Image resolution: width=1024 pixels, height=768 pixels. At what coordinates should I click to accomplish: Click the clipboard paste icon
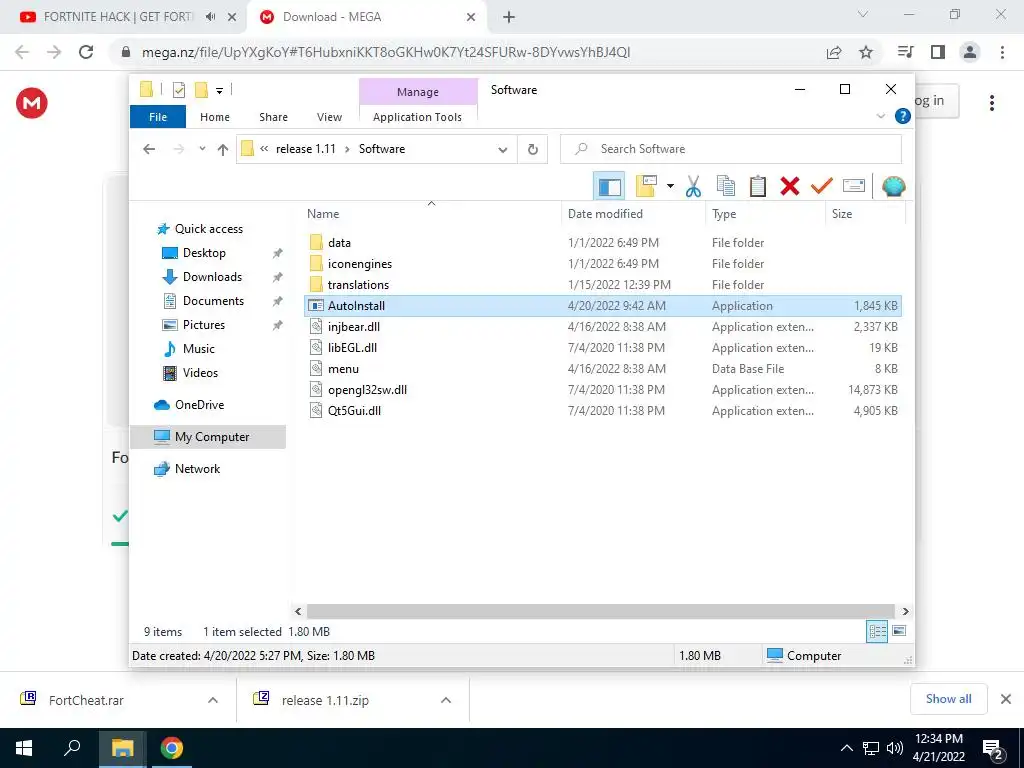pos(758,186)
